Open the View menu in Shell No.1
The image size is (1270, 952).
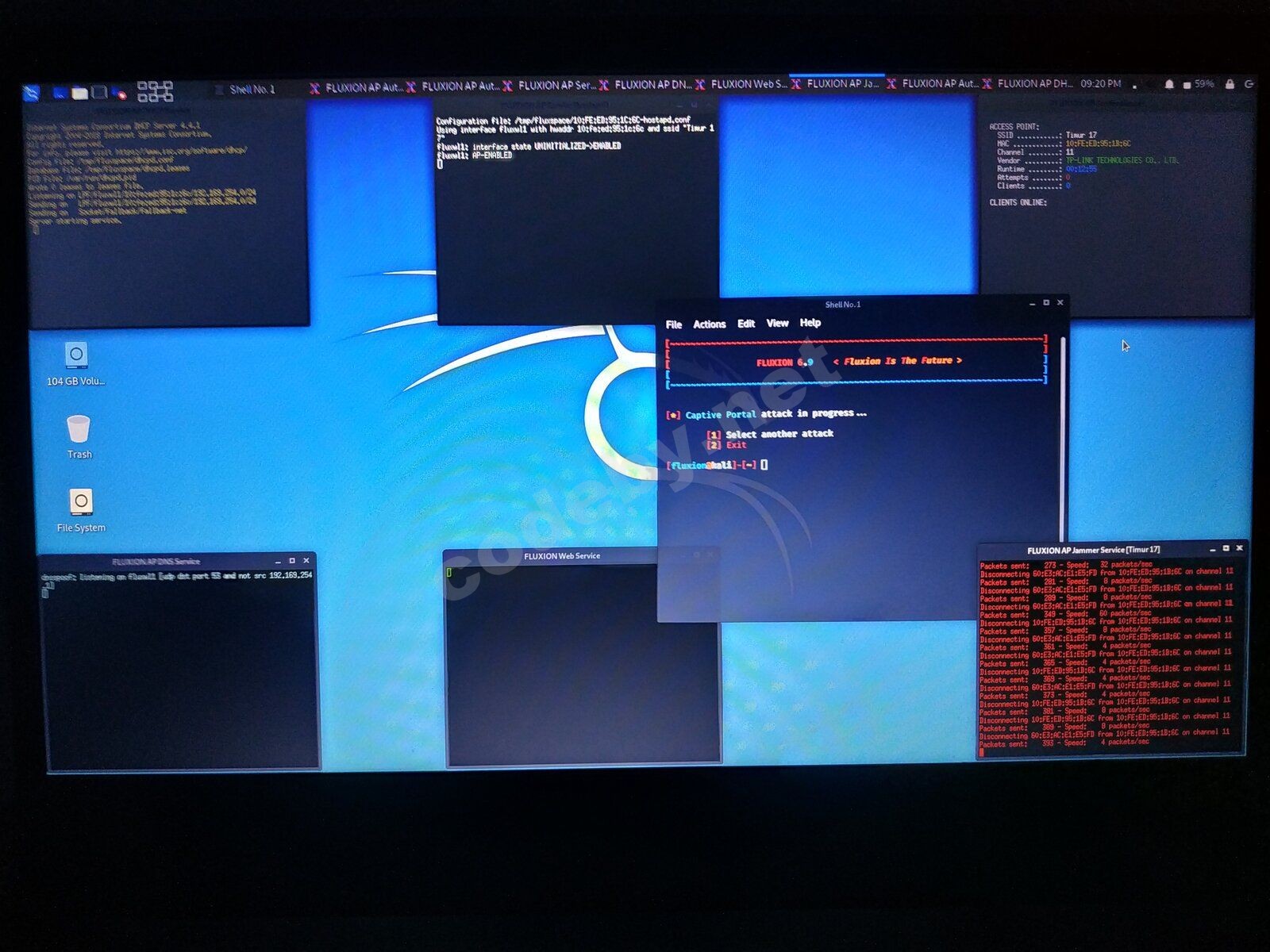pos(778,323)
